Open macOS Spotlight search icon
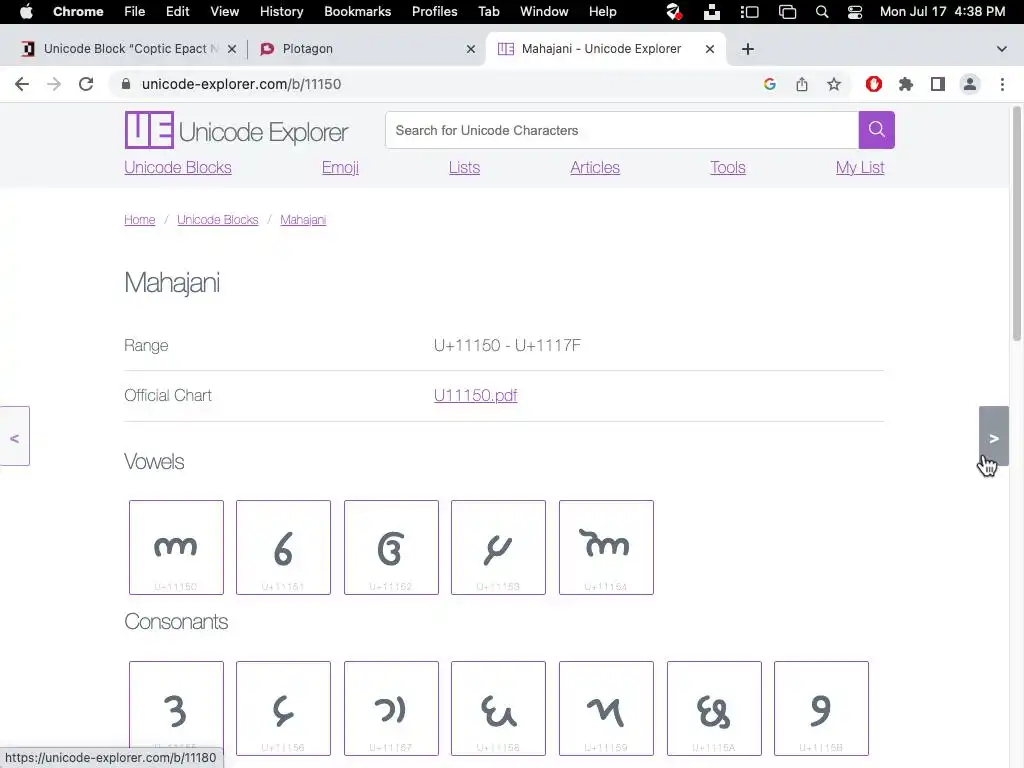Screen dimensions: 1024x768 click(x=822, y=12)
